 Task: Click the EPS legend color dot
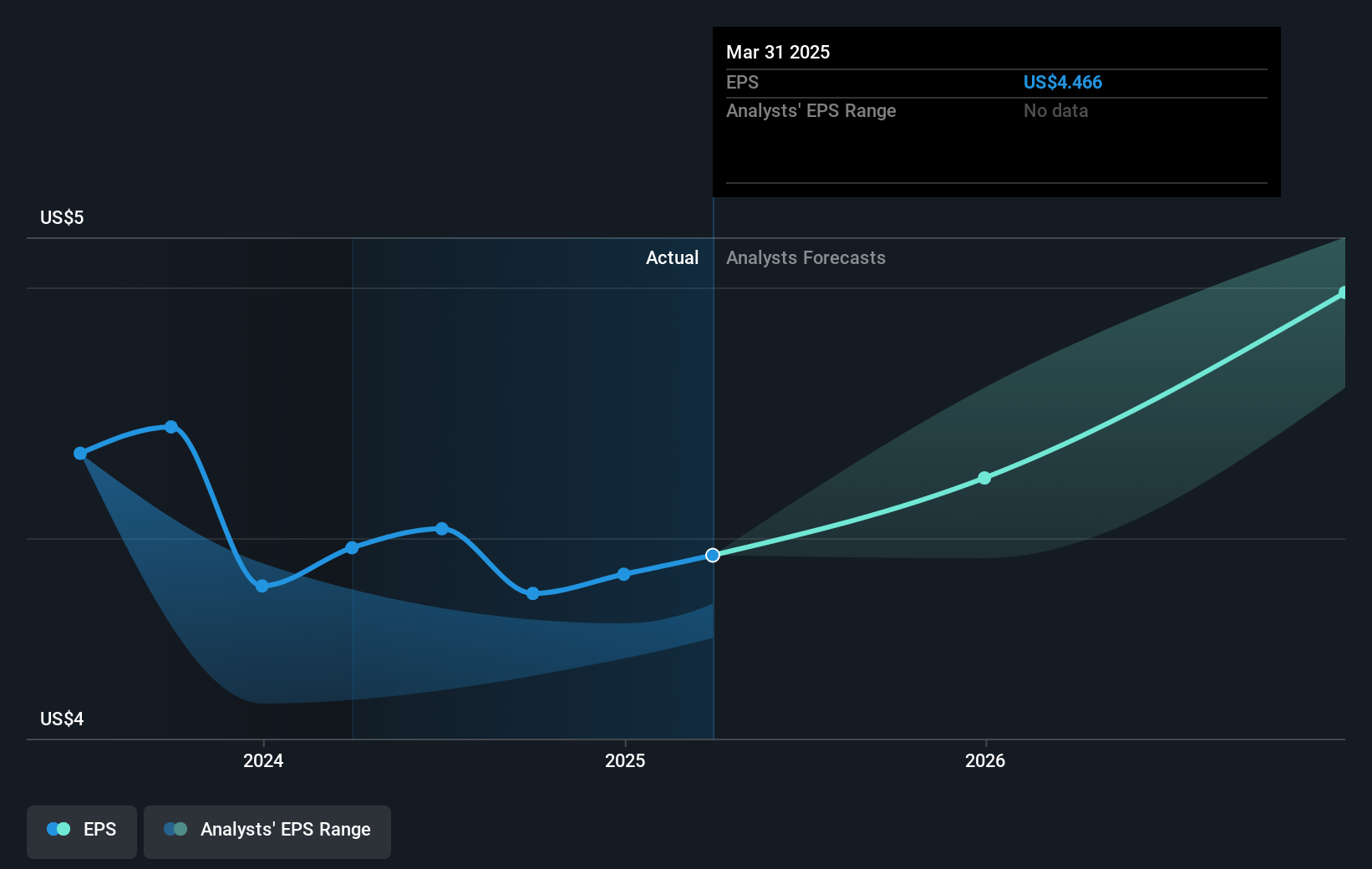57,828
